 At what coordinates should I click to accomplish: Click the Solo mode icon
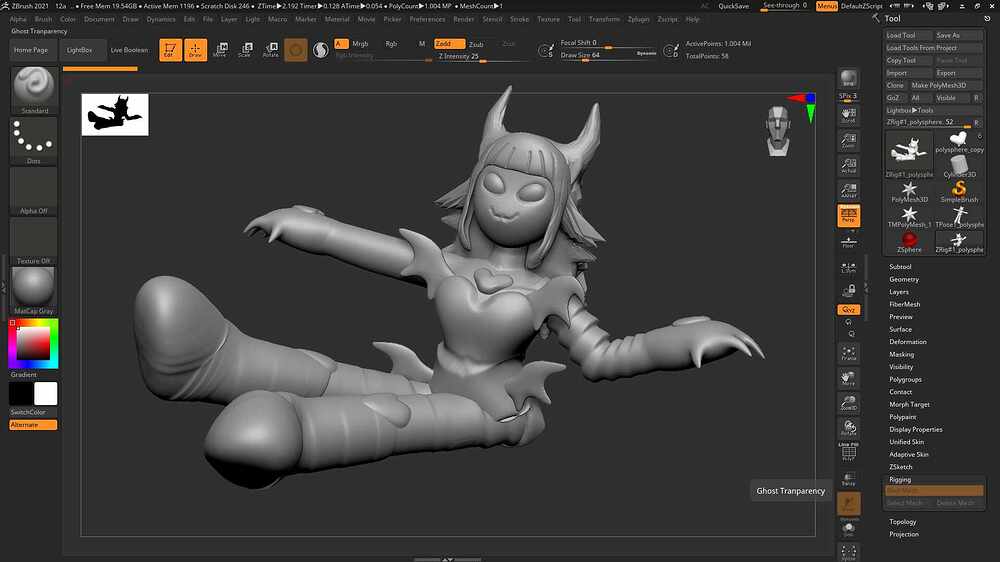848,528
